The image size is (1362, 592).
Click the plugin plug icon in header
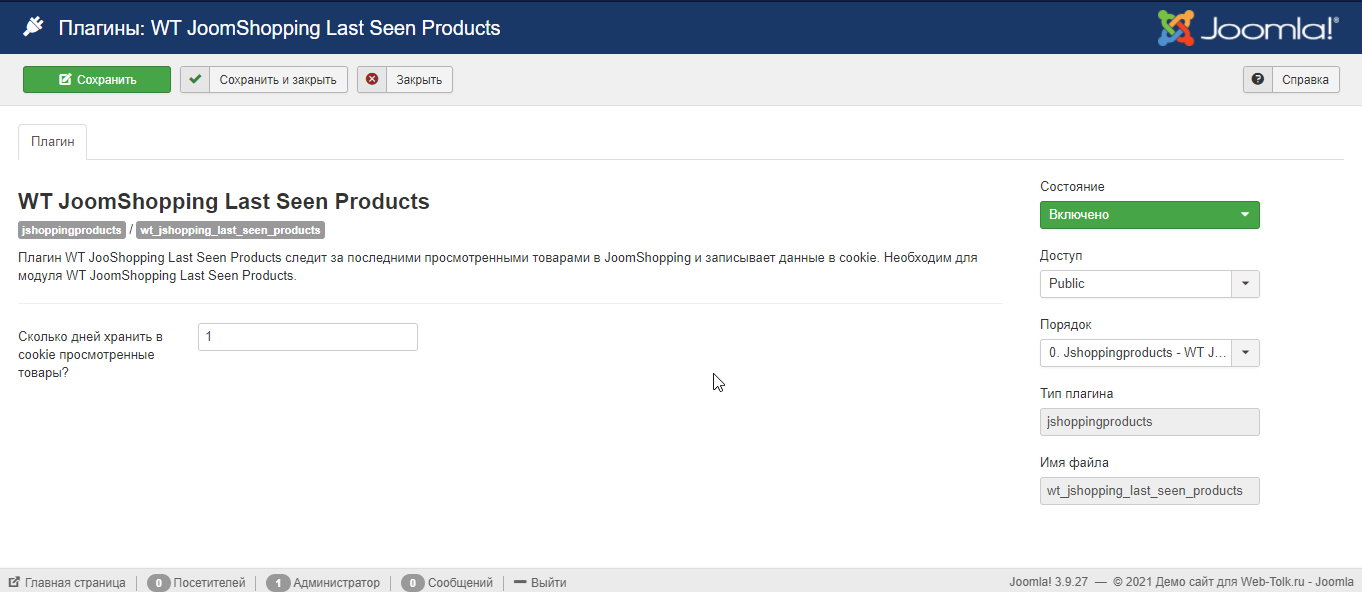[x=33, y=27]
